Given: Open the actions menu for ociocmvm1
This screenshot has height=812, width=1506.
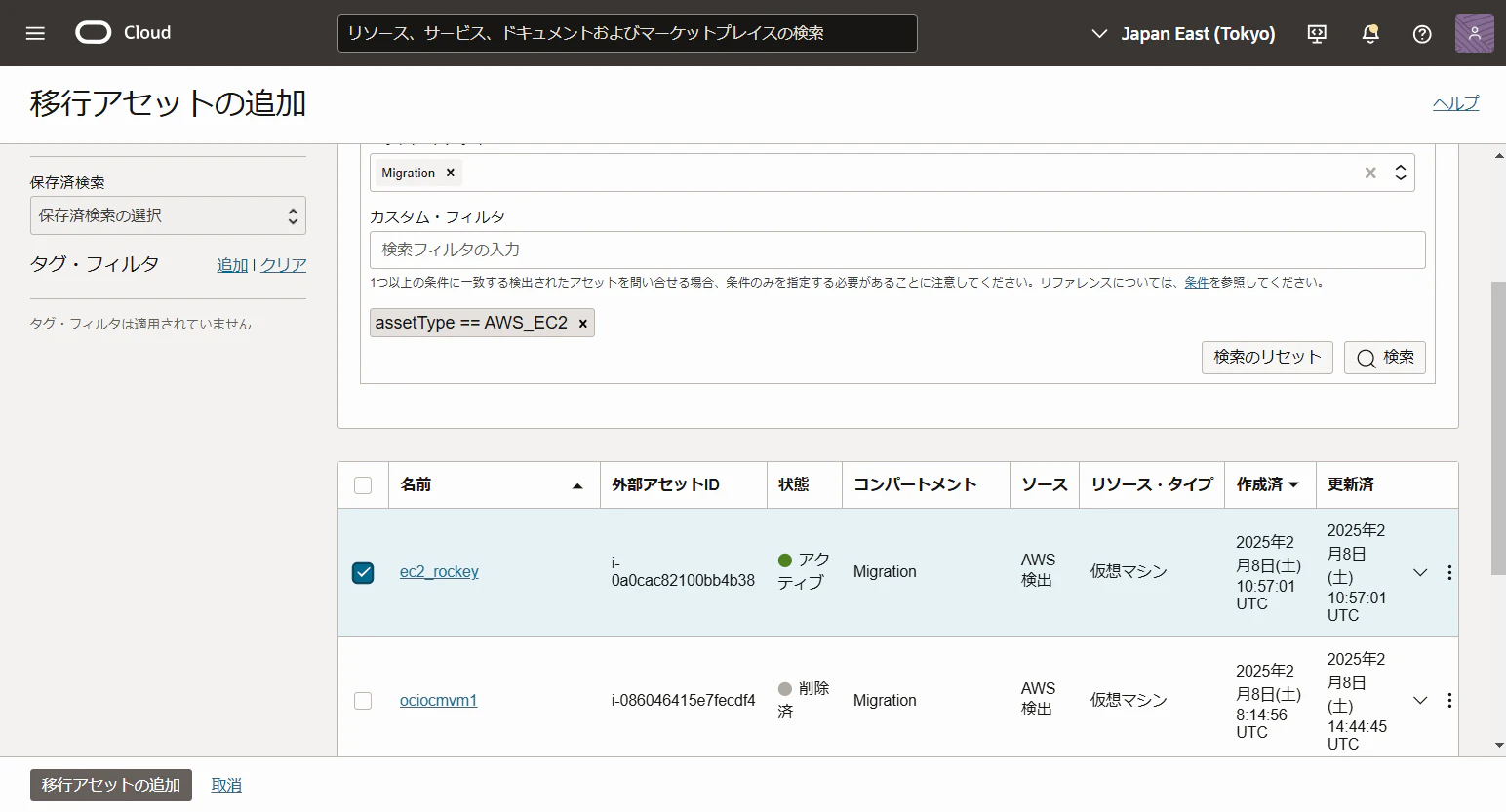Looking at the screenshot, I should [x=1449, y=700].
